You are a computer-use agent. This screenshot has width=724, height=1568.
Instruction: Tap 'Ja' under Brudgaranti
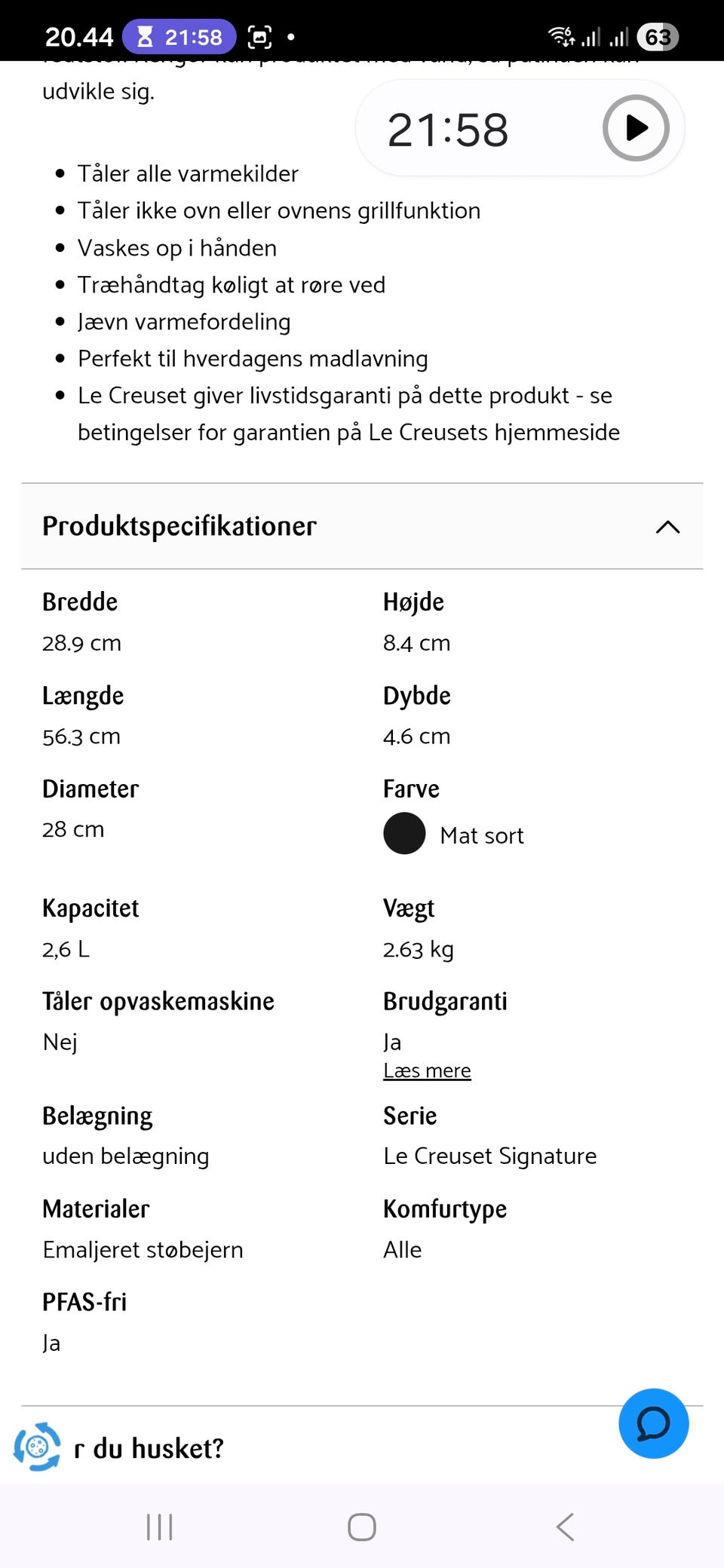[391, 1041]
